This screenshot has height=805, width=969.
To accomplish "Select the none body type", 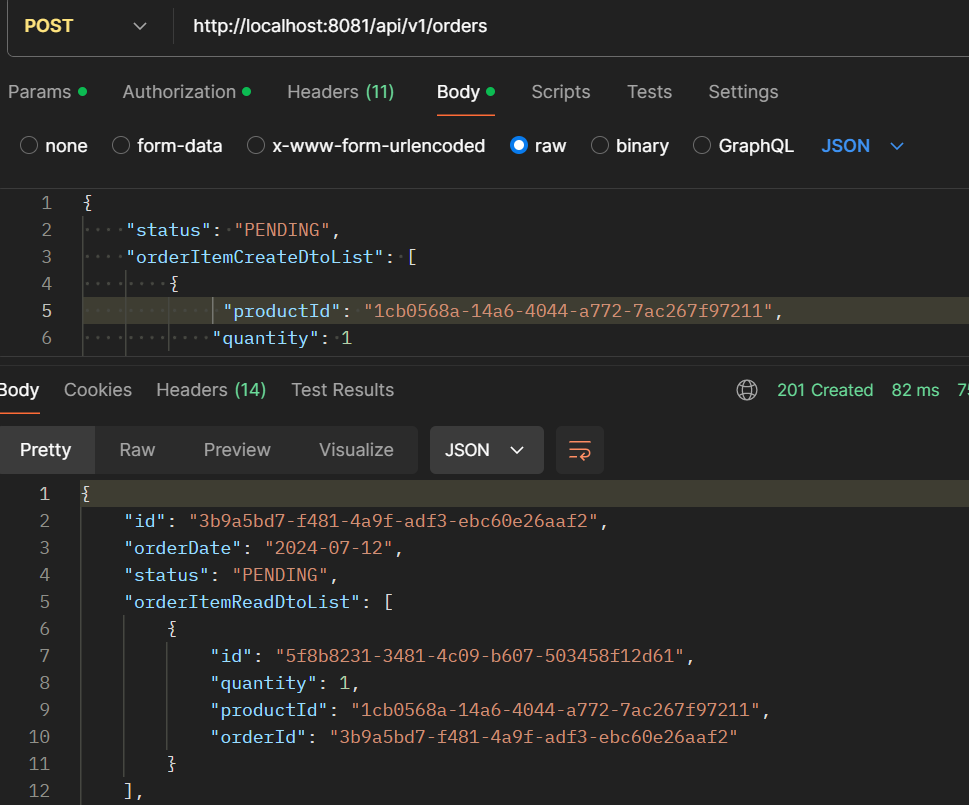I will coord(29,146).
